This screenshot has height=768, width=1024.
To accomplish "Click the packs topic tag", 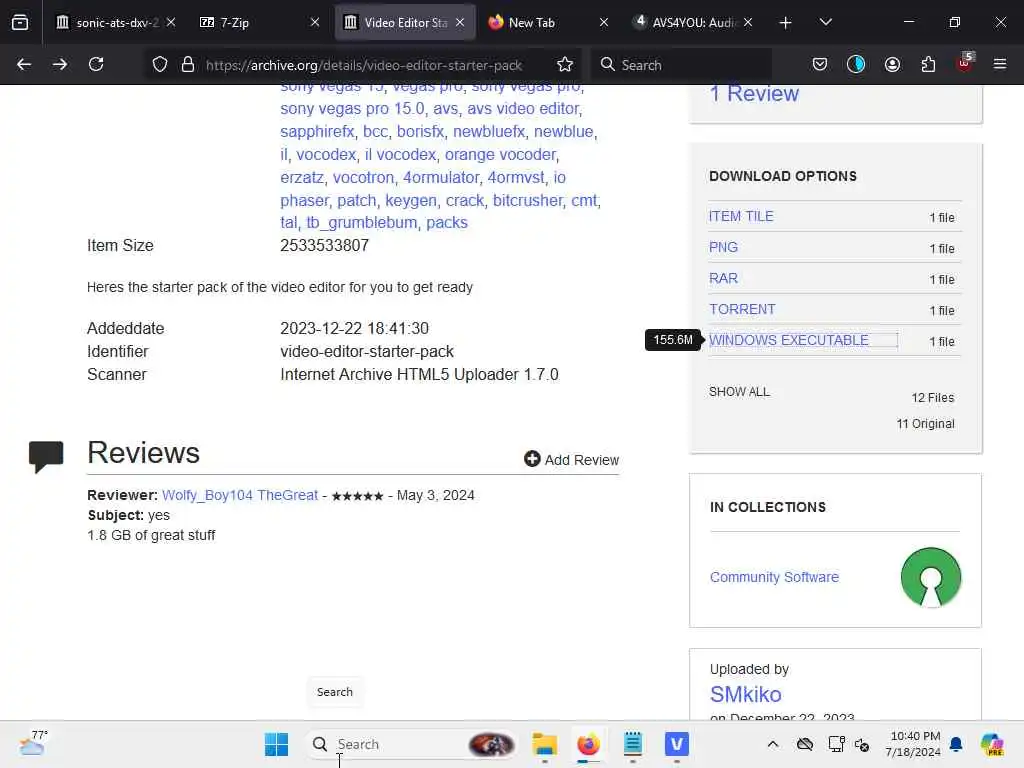I will 447,223.
